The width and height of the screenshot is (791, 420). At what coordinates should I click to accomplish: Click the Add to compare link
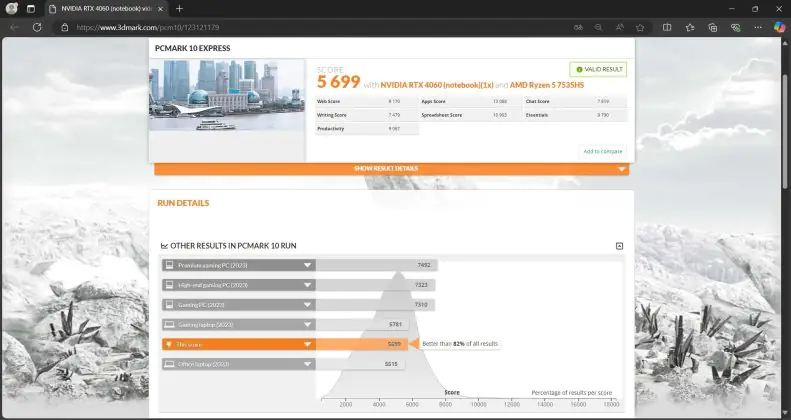coord(603,151)
